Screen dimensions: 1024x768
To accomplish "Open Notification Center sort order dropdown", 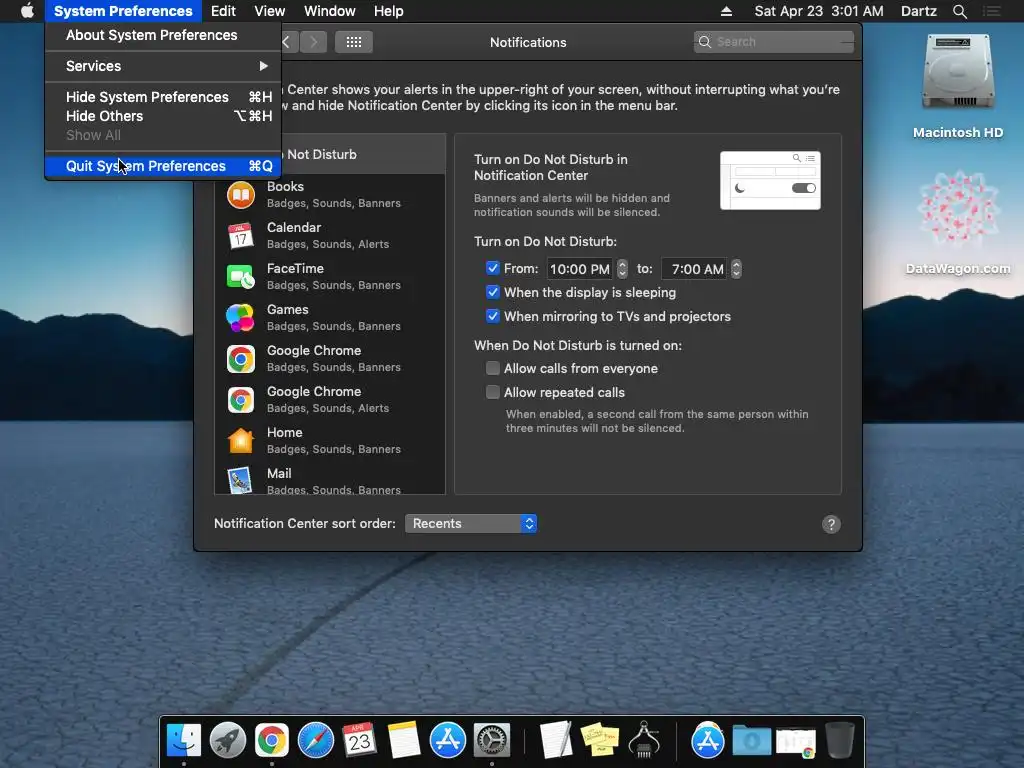I will (x=471, y=523).
